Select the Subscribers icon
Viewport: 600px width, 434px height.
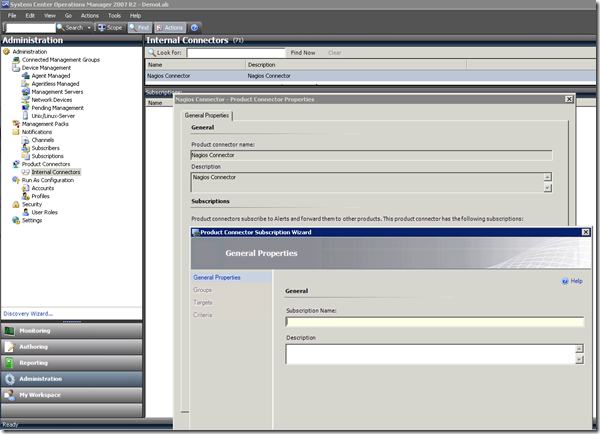pos(26,148)
